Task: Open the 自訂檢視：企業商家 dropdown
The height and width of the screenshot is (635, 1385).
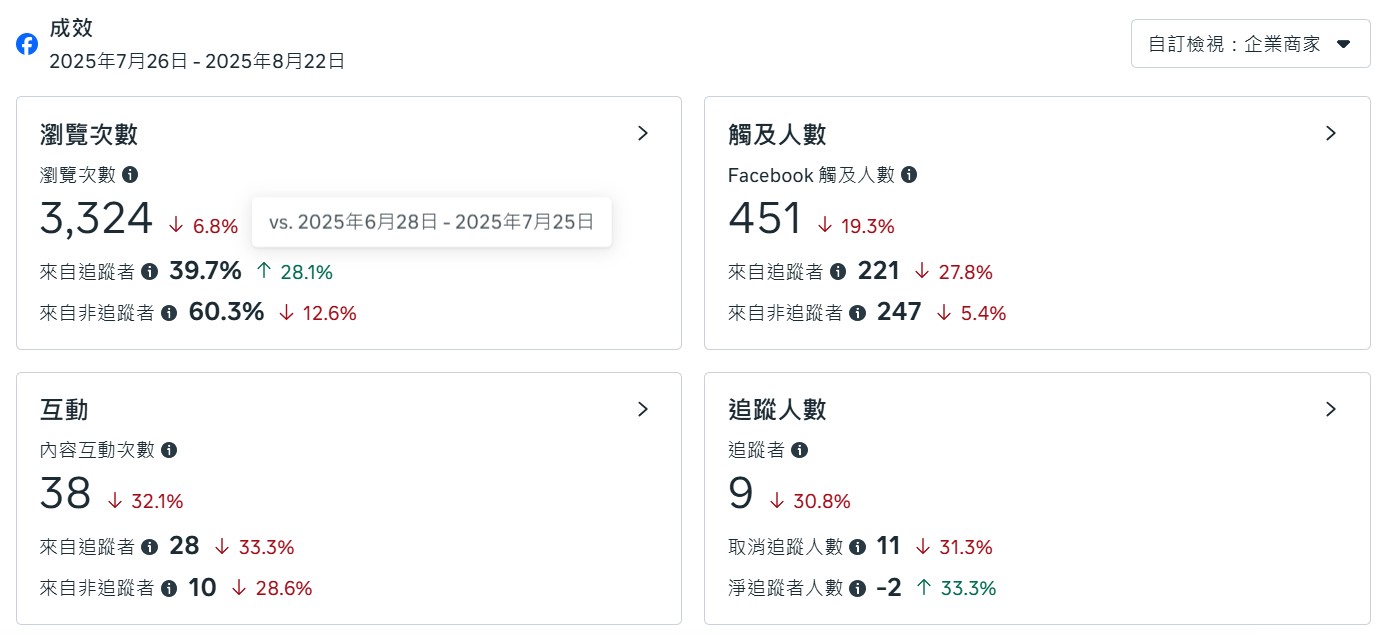Action: (x=1250, y=44)
